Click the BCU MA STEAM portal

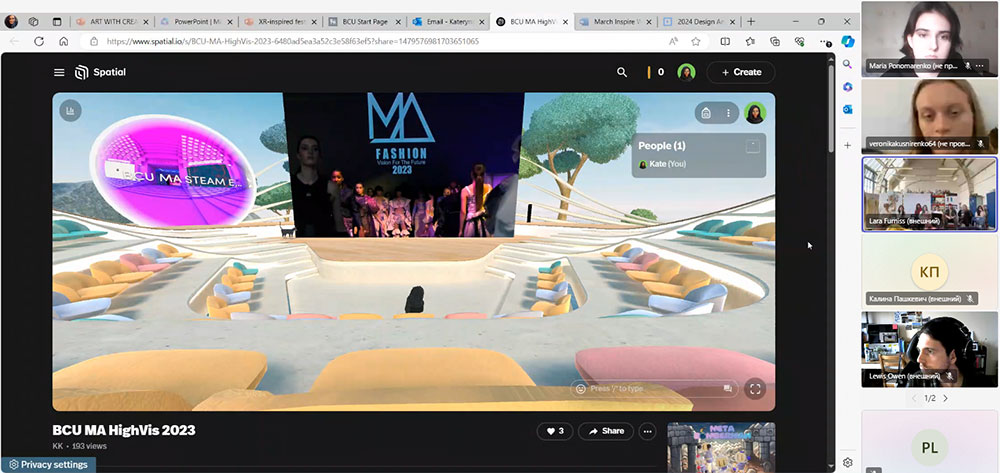pos(172,171)
